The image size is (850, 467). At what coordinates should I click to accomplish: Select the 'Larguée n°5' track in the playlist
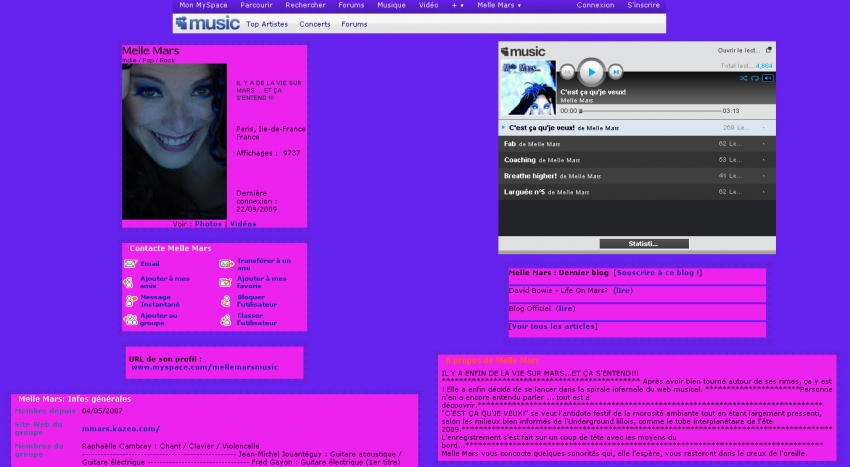click(x=637, y=192)
